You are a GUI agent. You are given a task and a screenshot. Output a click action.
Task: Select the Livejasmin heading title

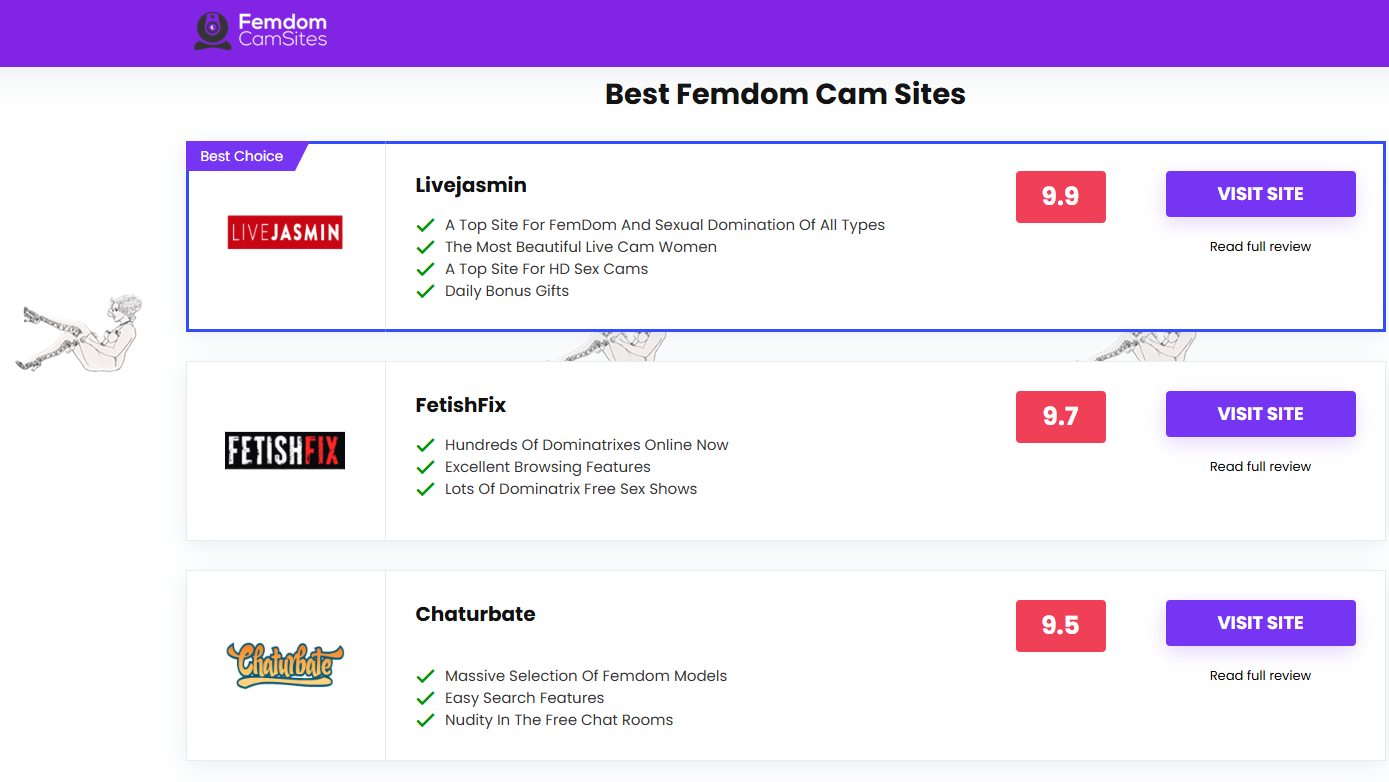[471, 185]
